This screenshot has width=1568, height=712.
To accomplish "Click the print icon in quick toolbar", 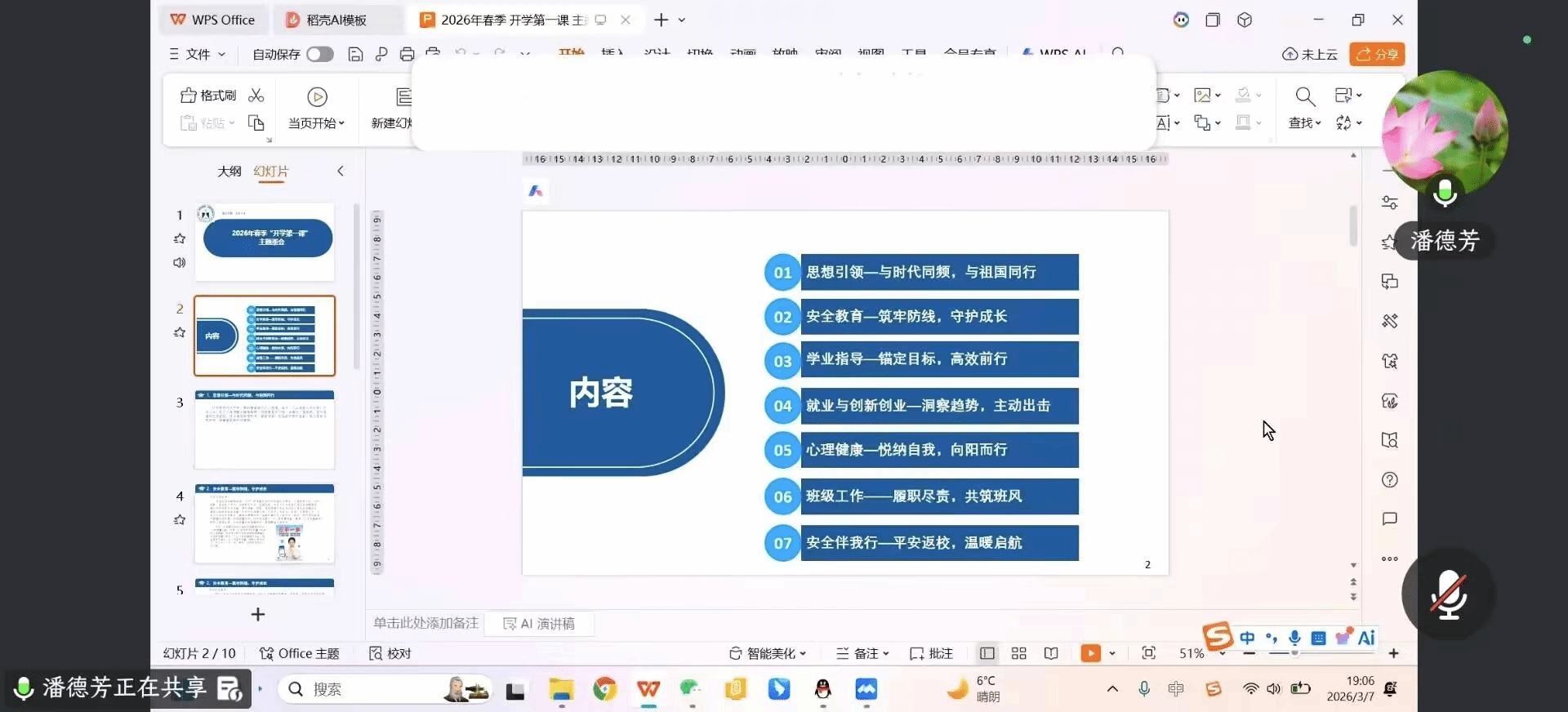I will (407, 55).
